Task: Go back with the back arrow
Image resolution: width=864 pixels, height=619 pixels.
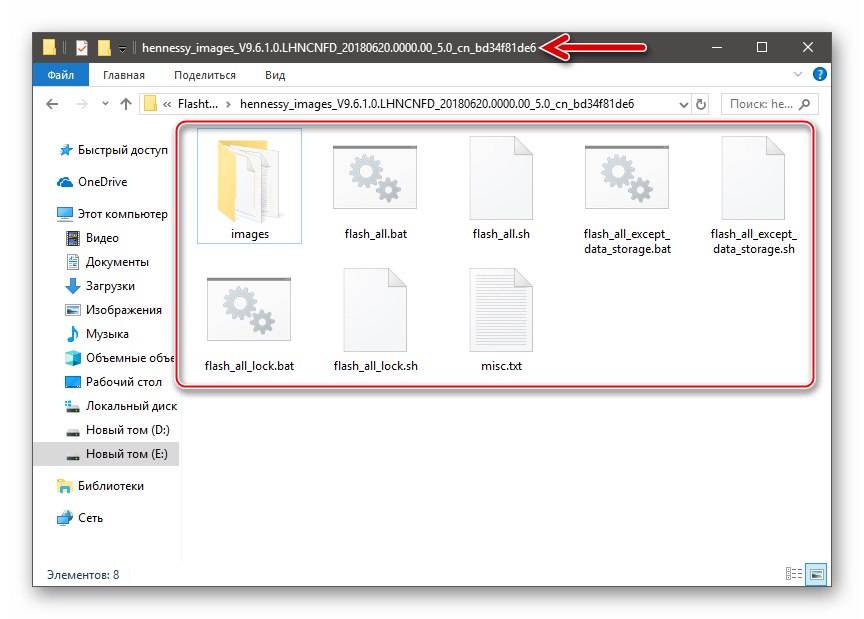Action: [x=52, y=104]
